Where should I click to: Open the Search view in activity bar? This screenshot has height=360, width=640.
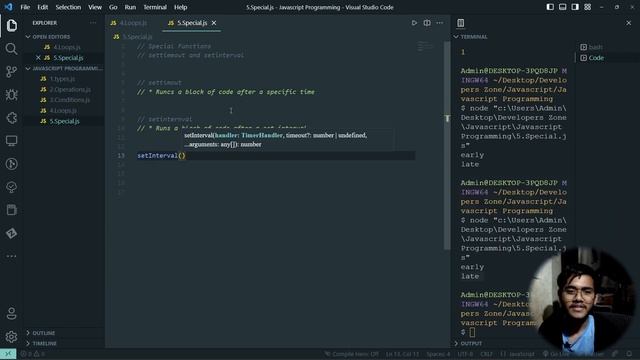[11, 49]
